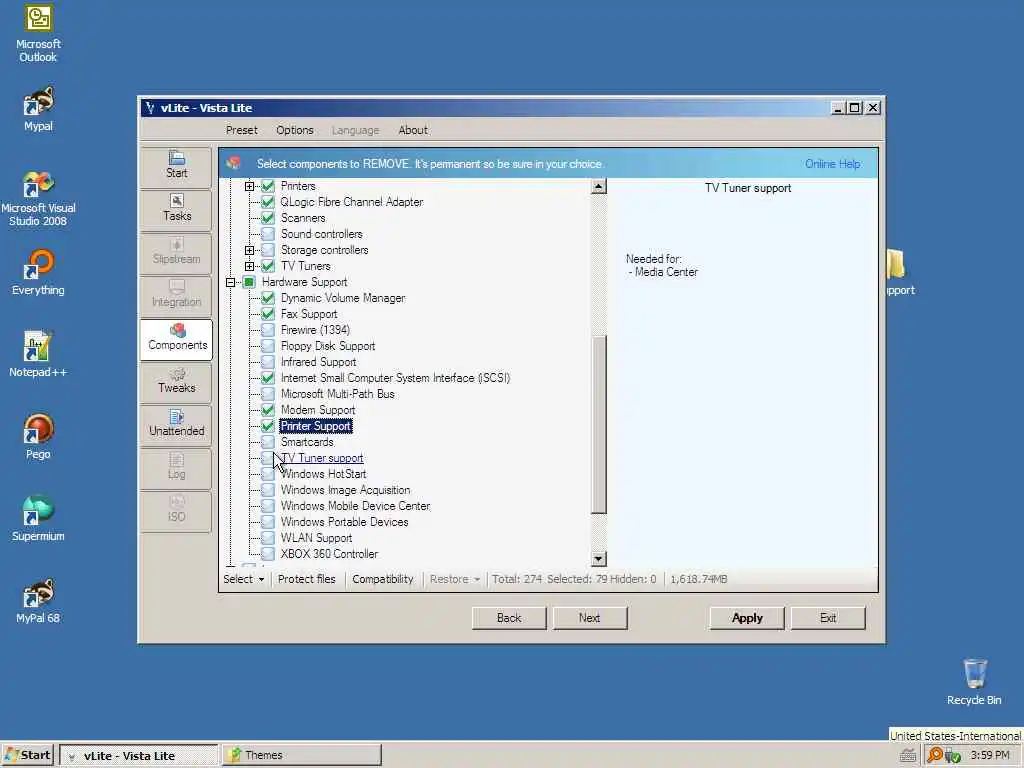1024x768 pixels.
Task: Click the Exit button
Action: click(828, 618)
